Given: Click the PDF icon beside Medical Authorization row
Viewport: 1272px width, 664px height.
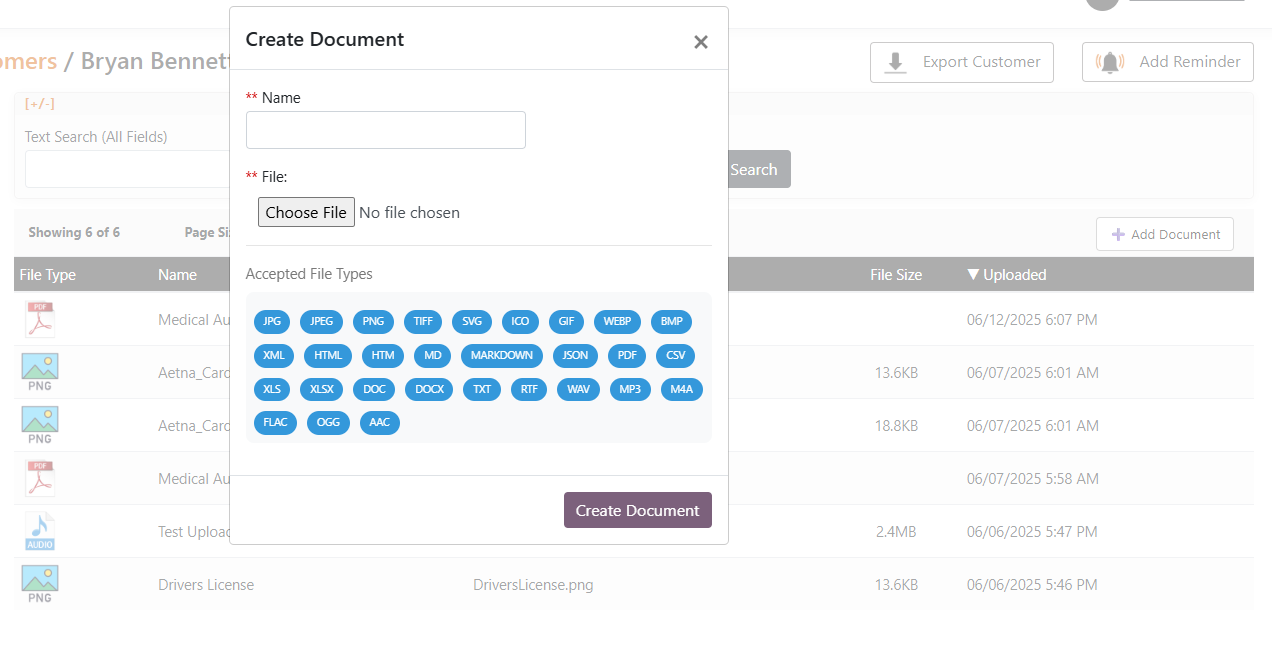Looking at the screenshot, I should click(39, 318).
